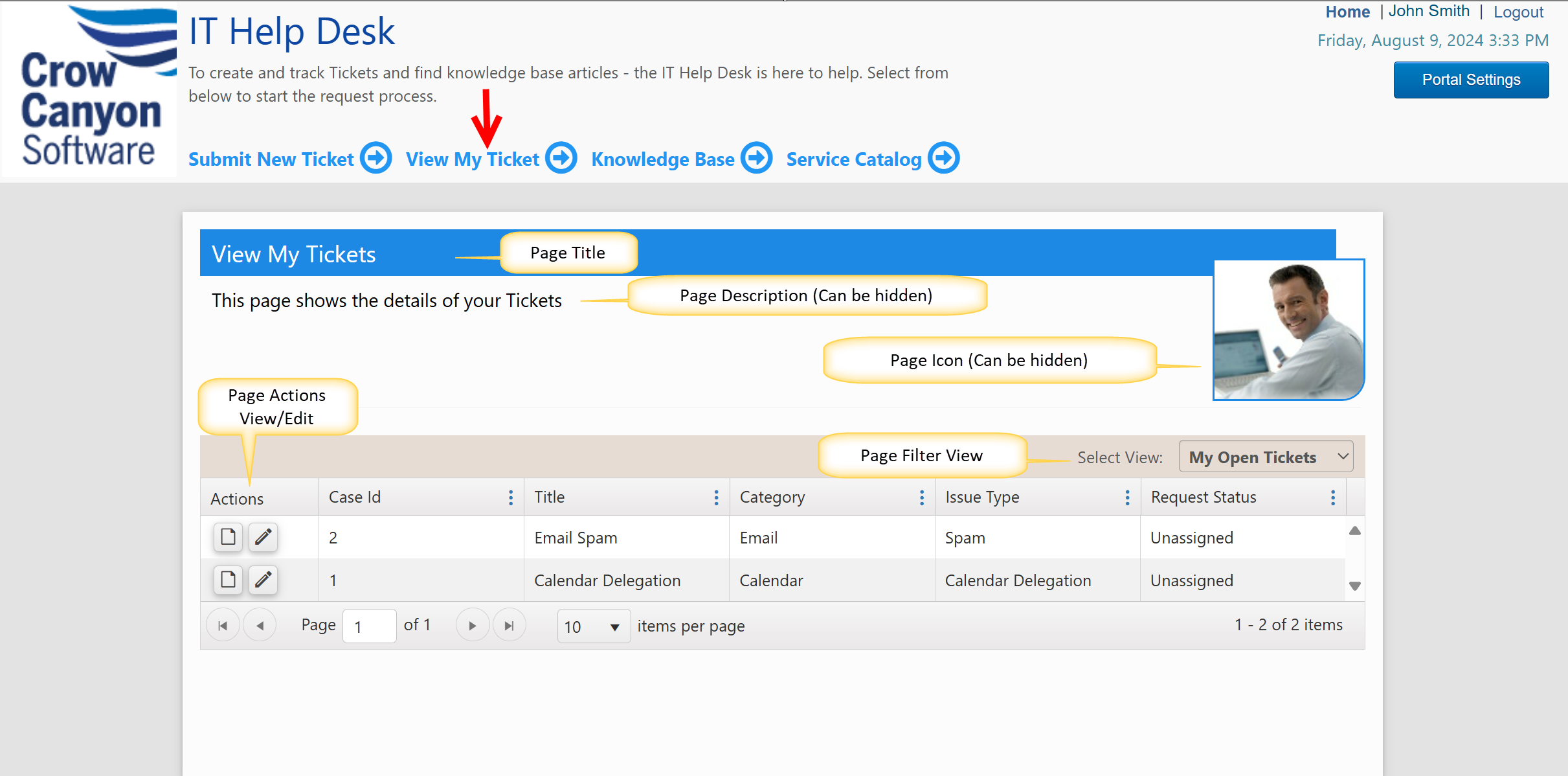
Task: Go to previous page of tickets grid
Action: (x=260, y=626)
